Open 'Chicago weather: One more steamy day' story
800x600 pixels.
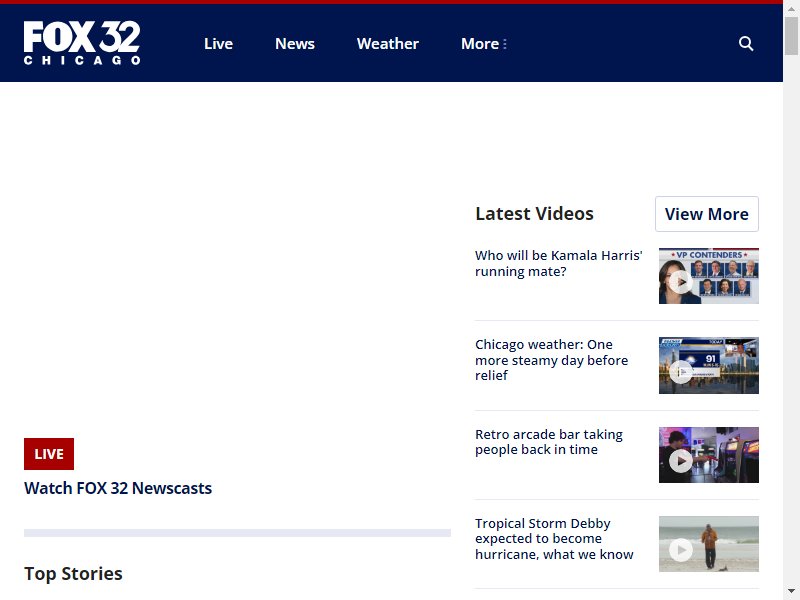(551, 360)
